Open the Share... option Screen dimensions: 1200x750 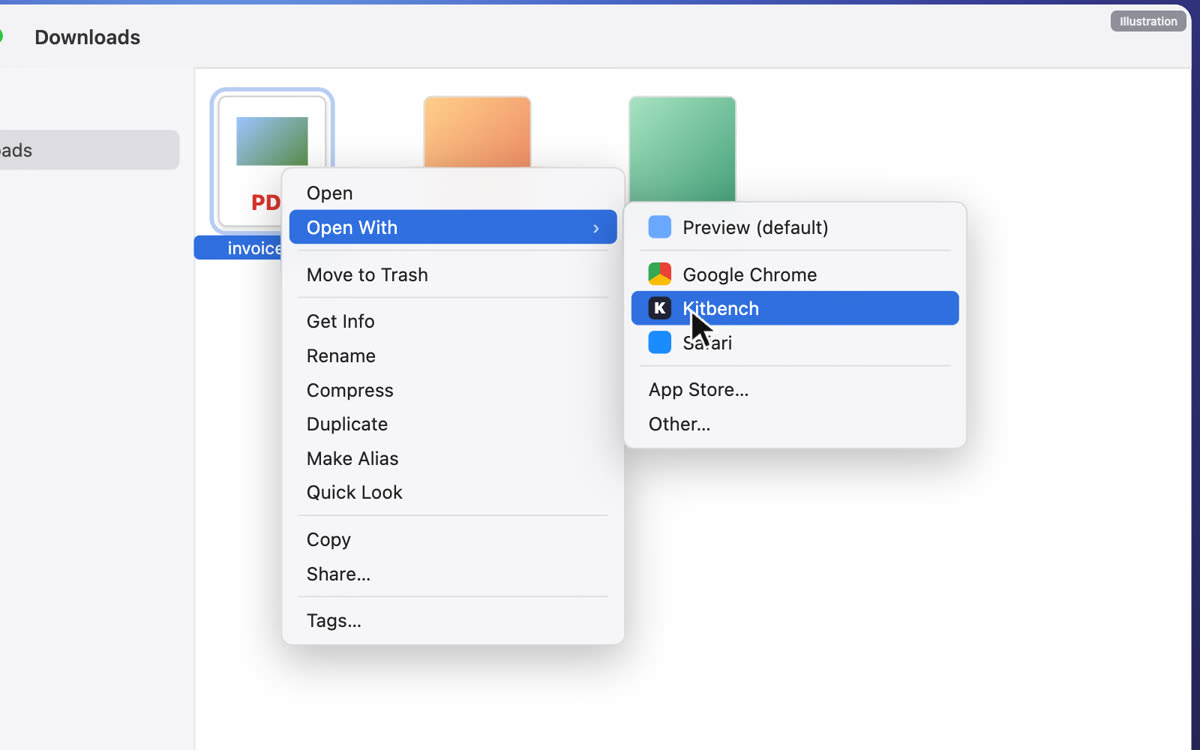[x=453, y=574]
